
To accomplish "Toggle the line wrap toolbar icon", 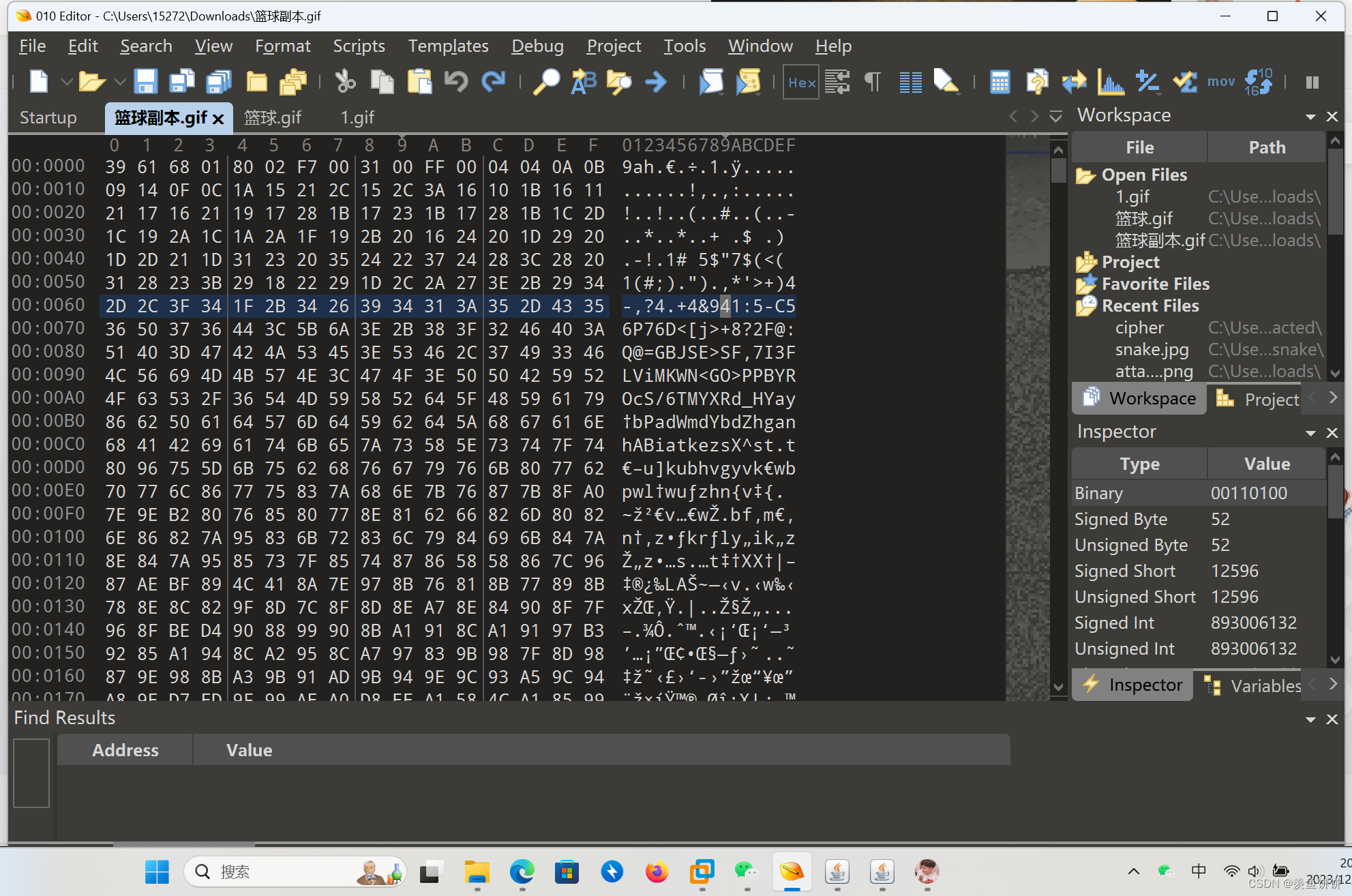I will (837, 82).
